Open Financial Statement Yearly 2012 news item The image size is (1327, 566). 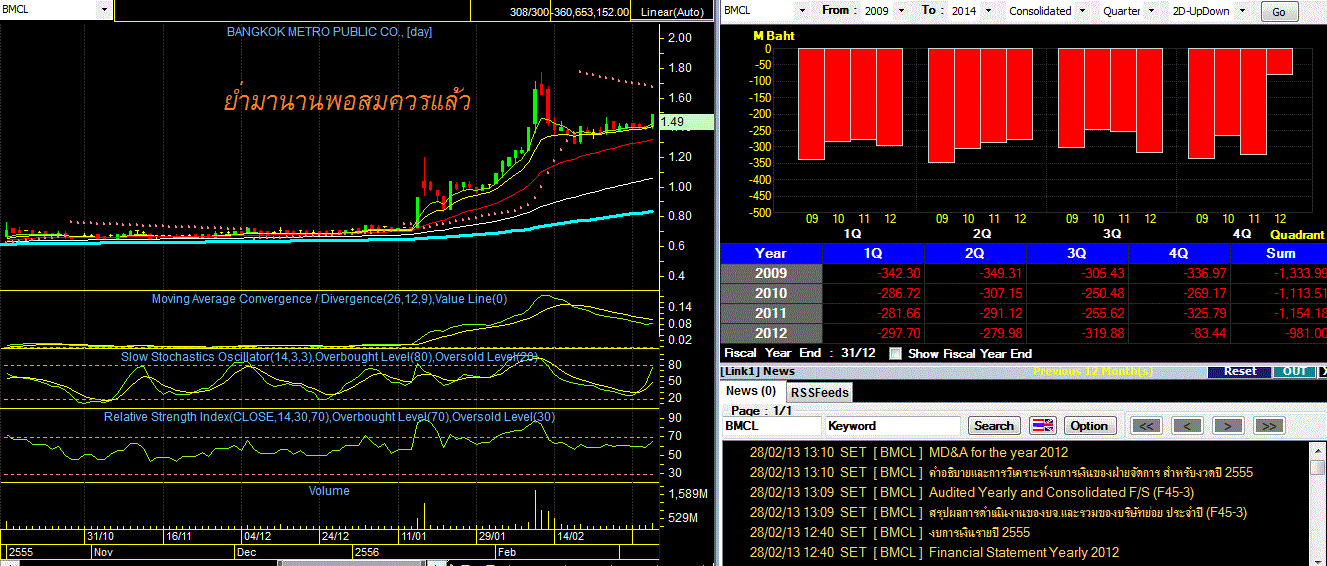[1024, 552]
